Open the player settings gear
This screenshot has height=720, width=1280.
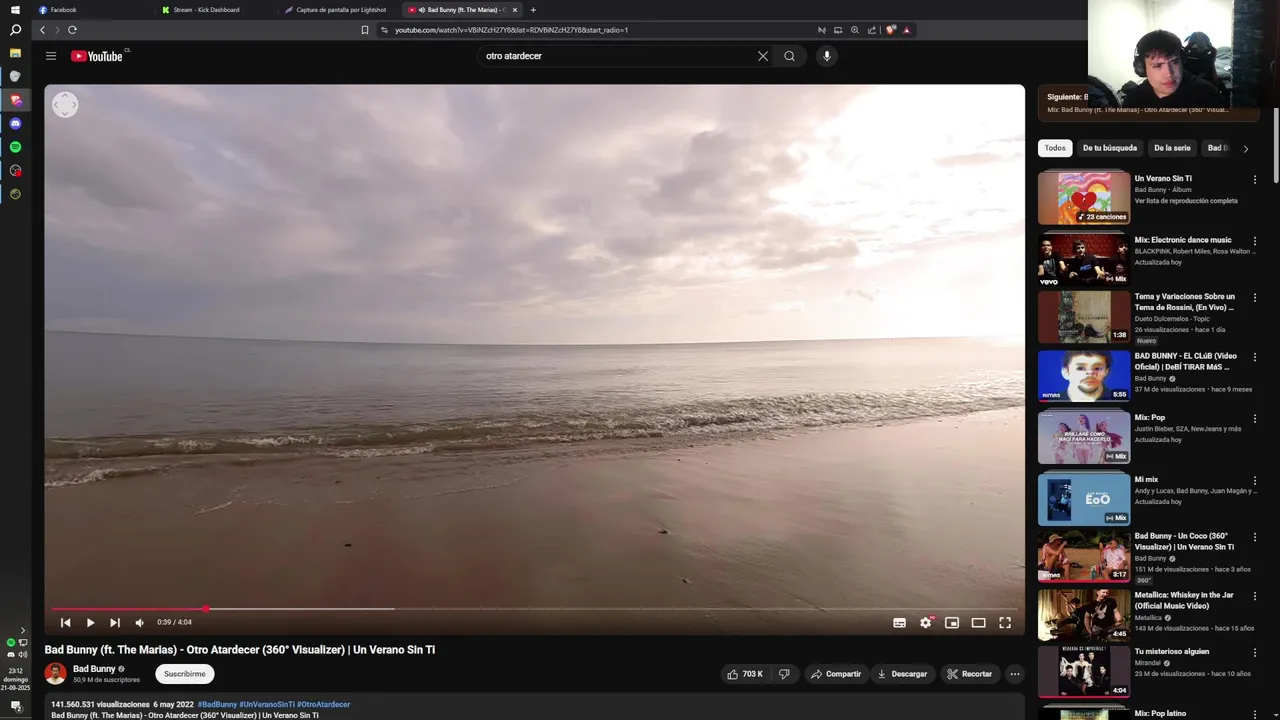[x=926, y=622]
